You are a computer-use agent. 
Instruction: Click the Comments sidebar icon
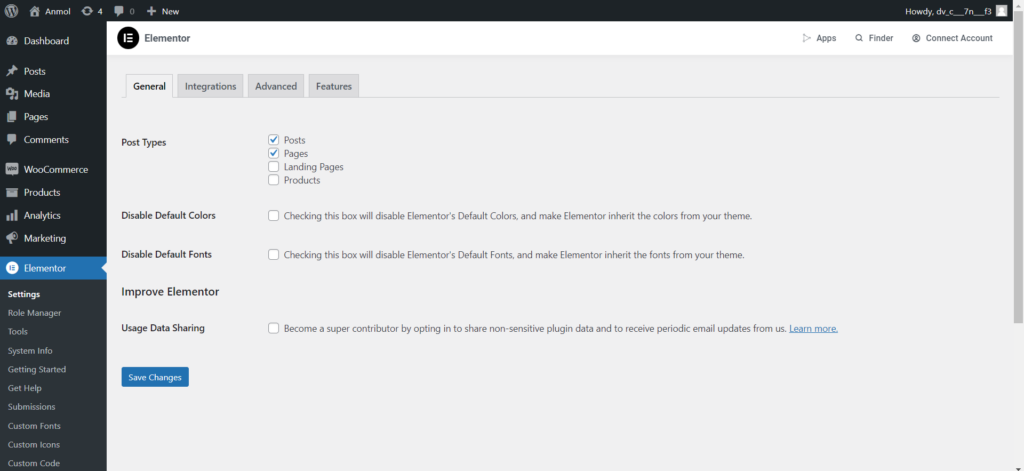click(x=12, y=140)
